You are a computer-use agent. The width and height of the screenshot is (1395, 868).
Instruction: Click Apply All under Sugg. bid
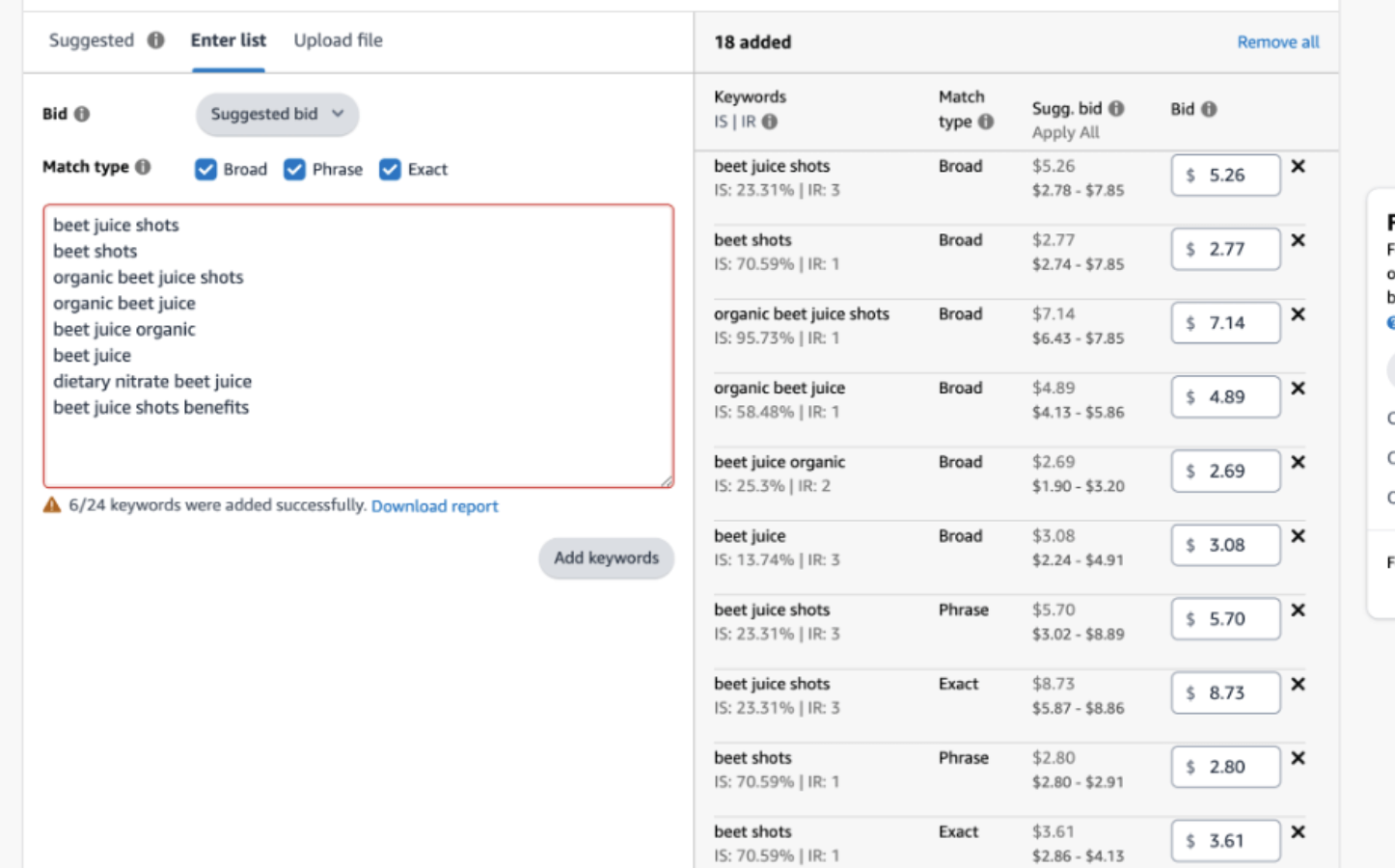point(1065,133)
